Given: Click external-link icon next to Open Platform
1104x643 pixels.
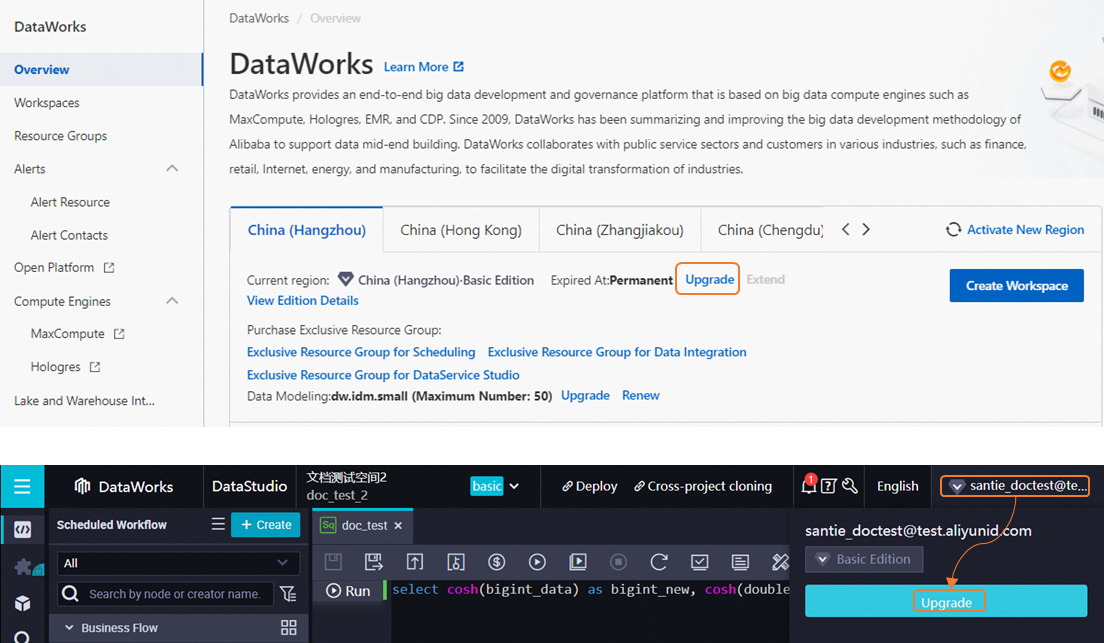Looking at the screenshot, I should pos(109,268).
